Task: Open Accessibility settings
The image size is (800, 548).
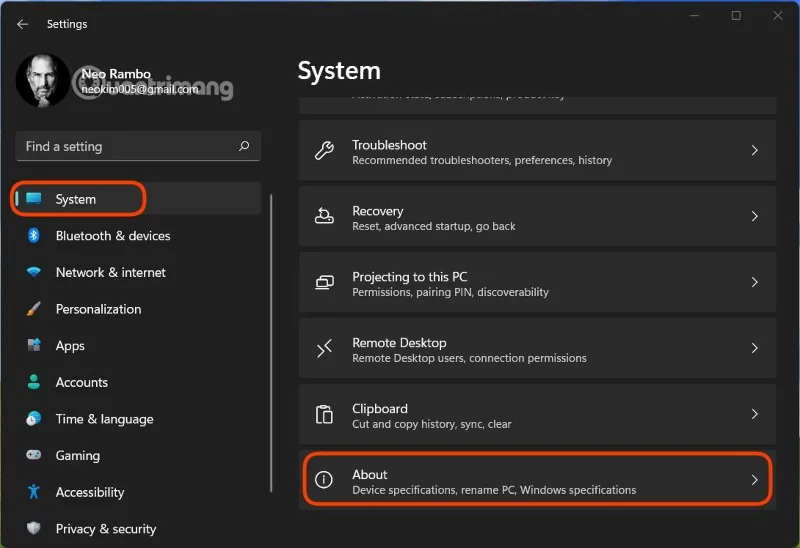Action: [138, 492]
